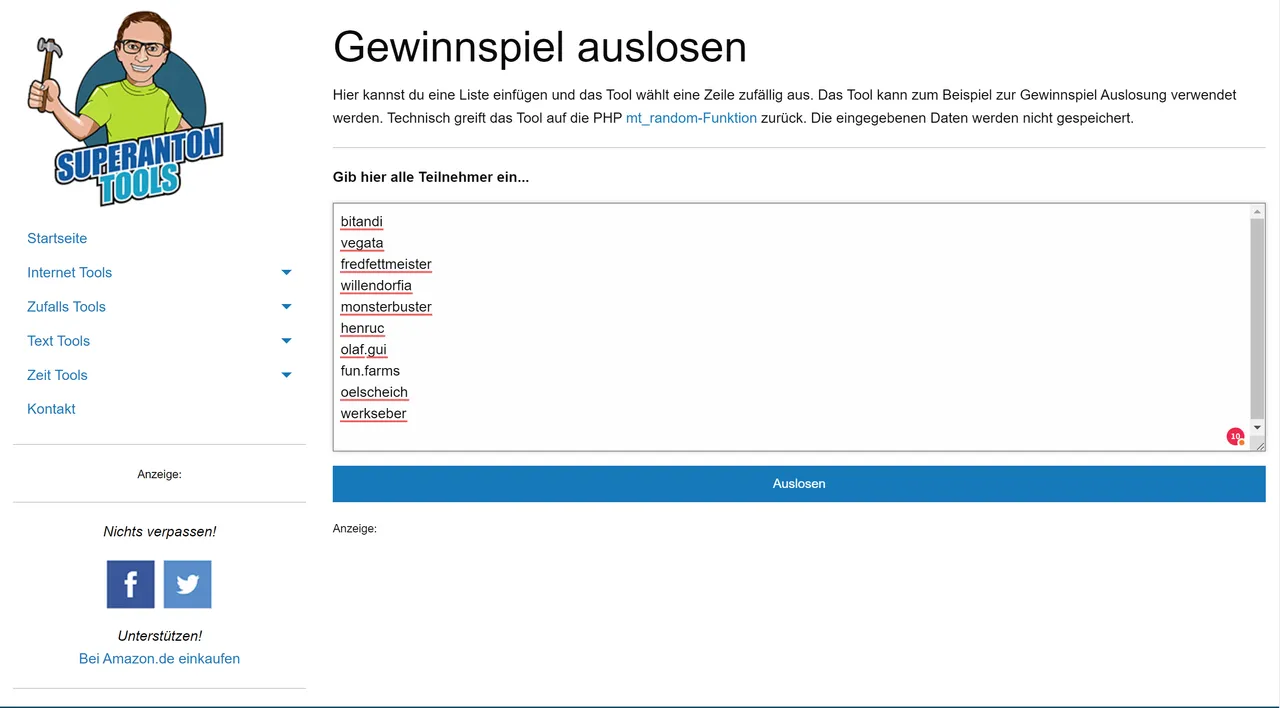Screen dimensions: 1280x708
Task: Click the textarea resize handle corner
Action: point(1259,445)
